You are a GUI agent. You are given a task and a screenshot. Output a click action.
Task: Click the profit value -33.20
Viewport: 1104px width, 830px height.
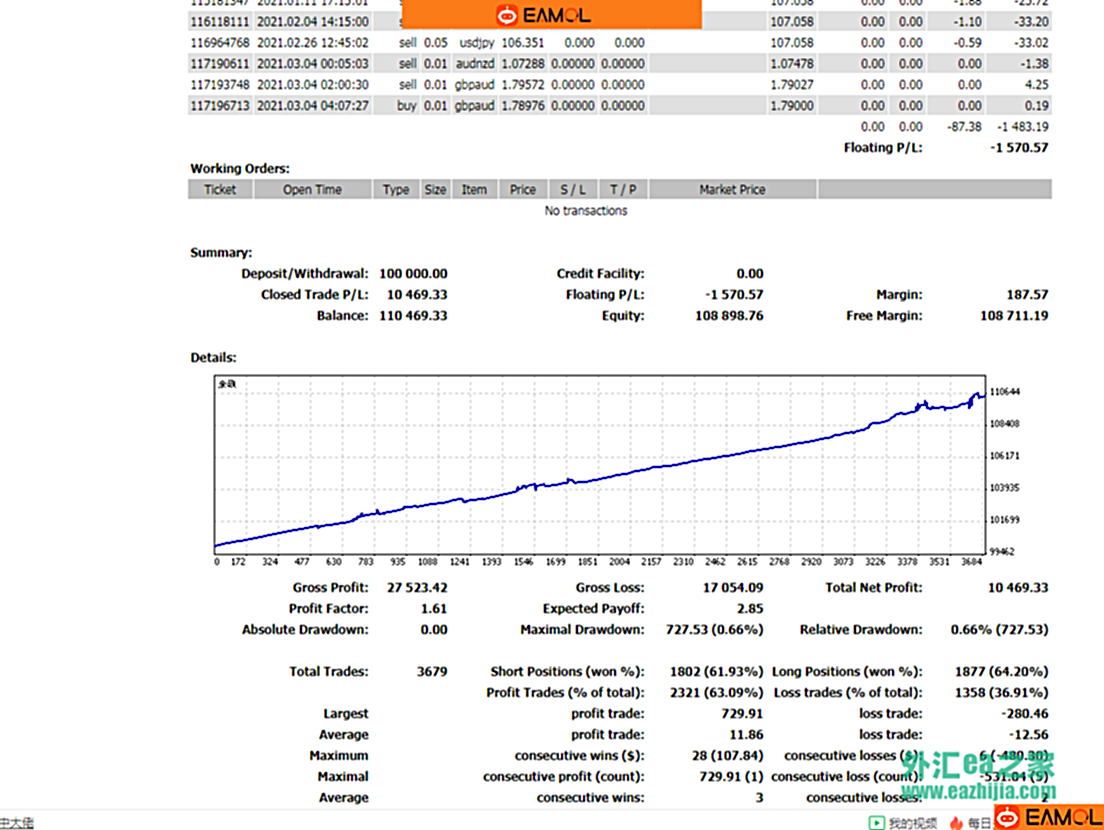pyautogui.click(x=1031, y=22)
